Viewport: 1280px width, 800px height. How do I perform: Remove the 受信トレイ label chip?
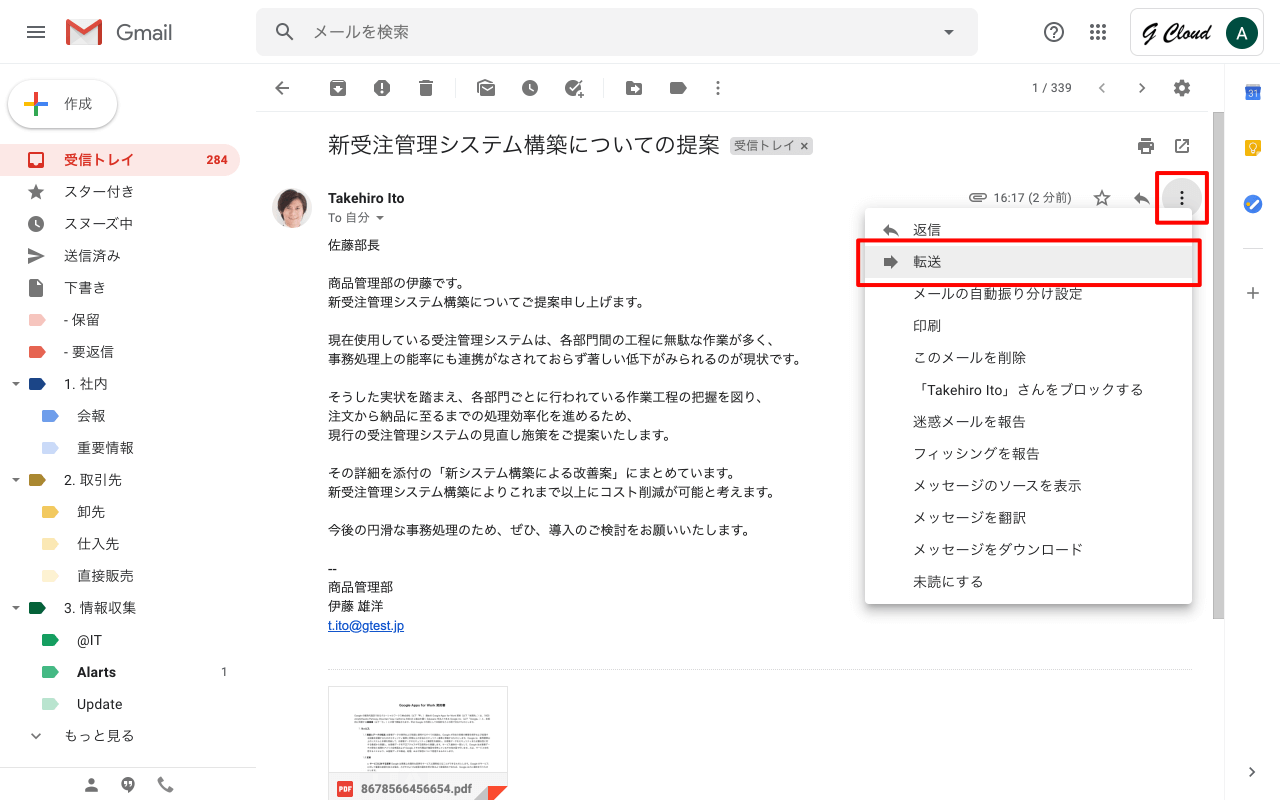pyautogui.click(x=804, y=146)
